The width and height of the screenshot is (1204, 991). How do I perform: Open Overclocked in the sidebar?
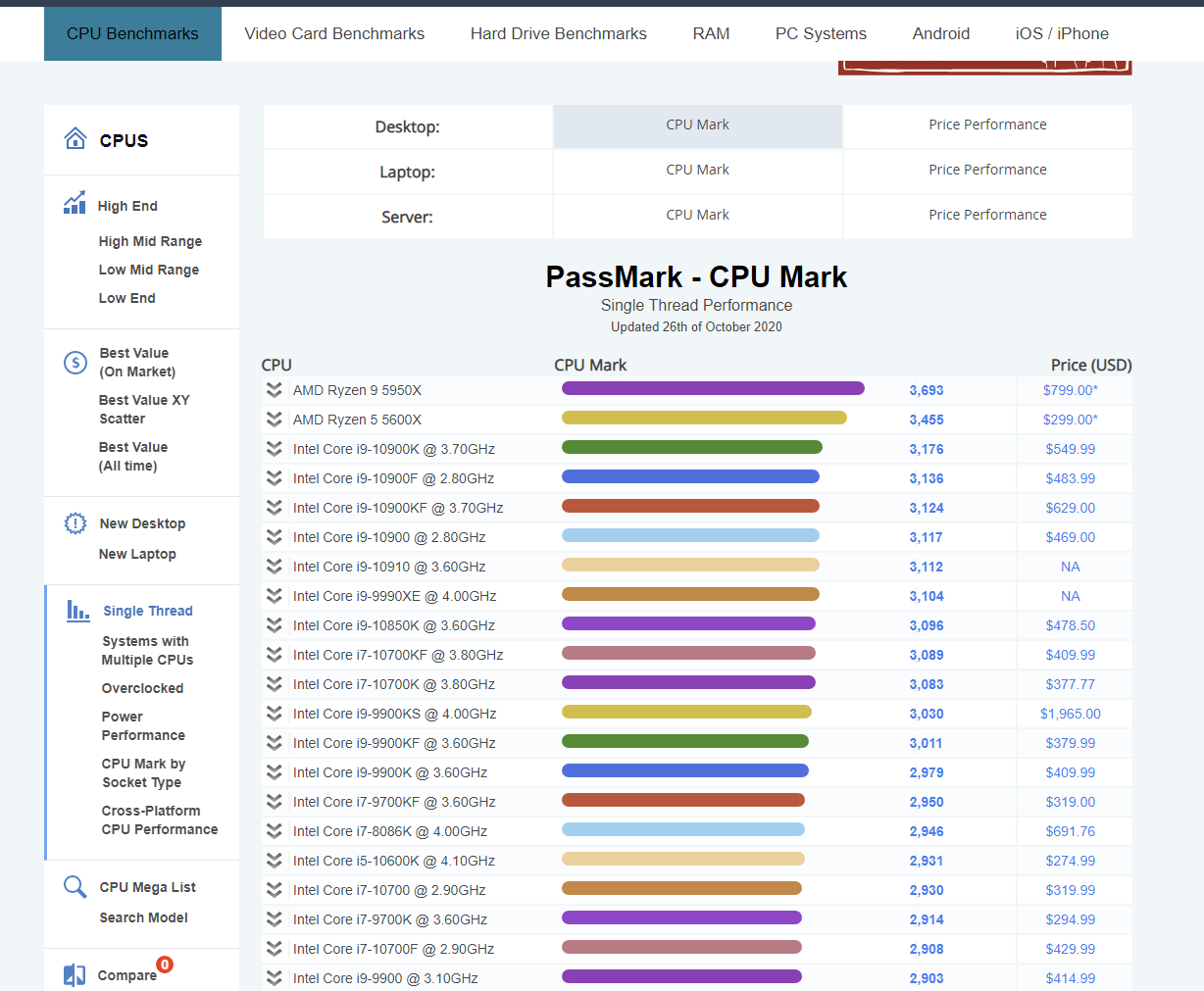(x=142, y=688)
